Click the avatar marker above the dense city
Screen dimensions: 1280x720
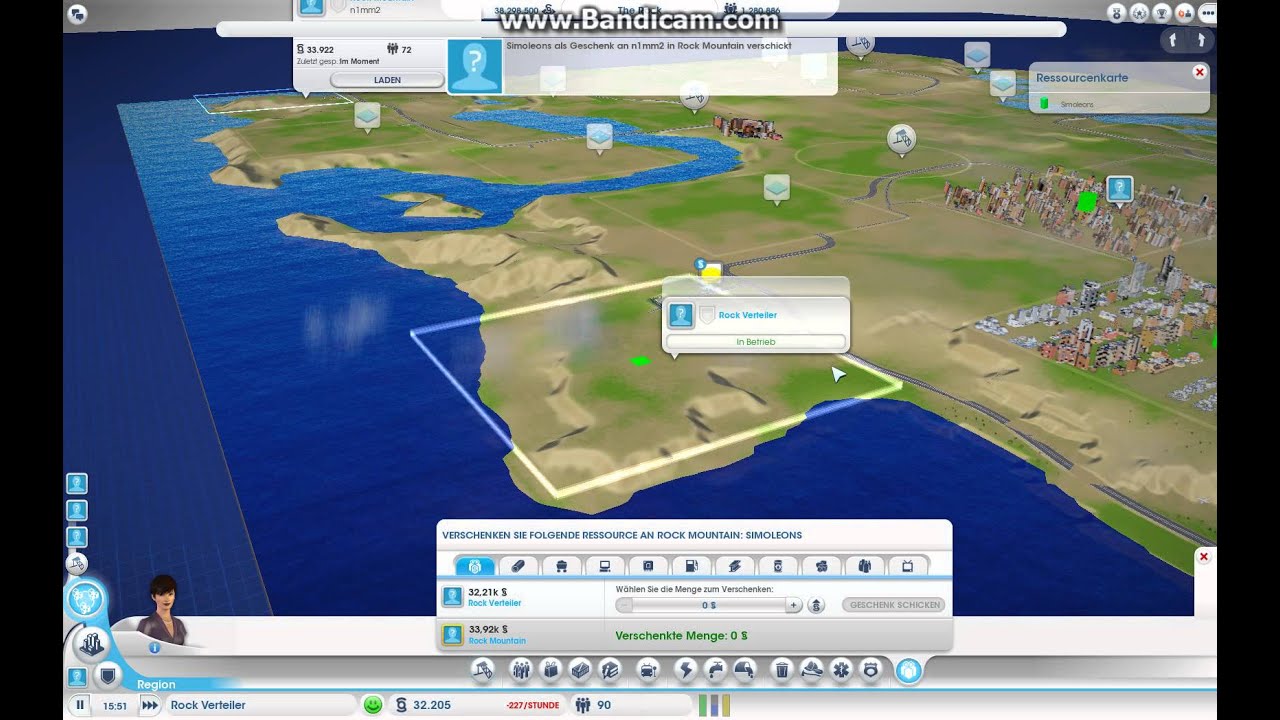[1119, 188]
